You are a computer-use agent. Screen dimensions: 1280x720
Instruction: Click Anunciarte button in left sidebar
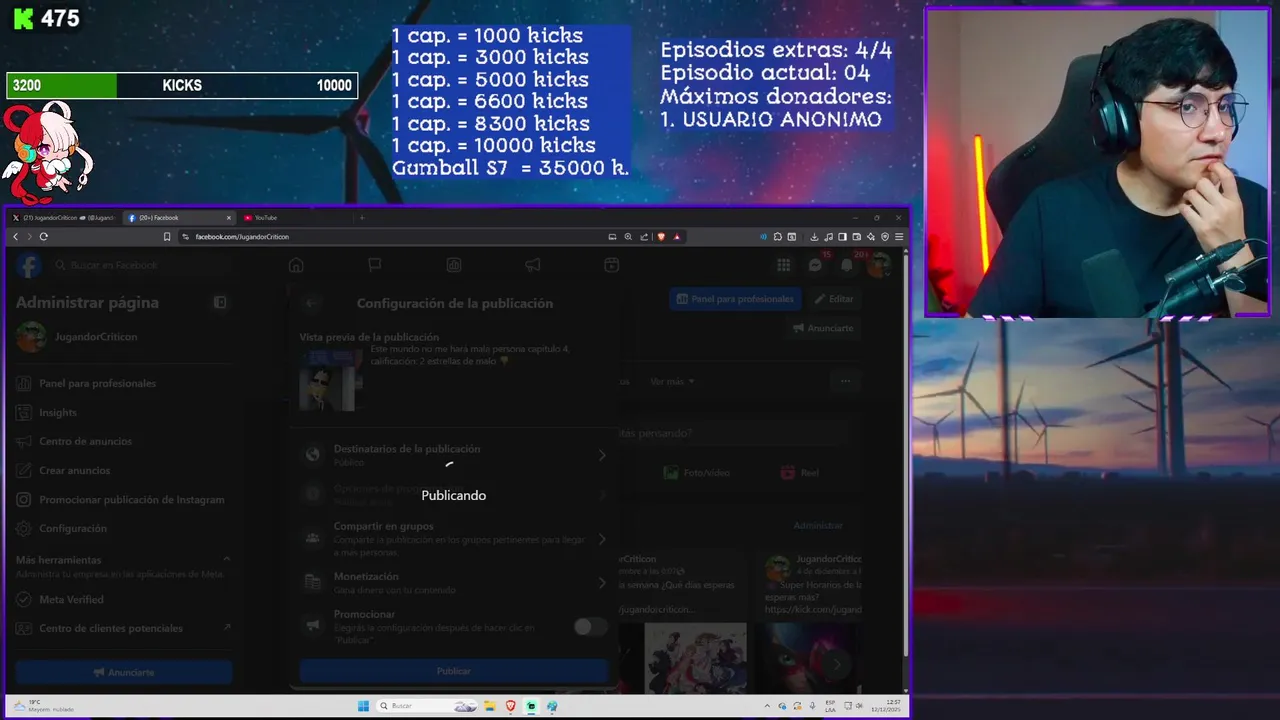[124, 672]
